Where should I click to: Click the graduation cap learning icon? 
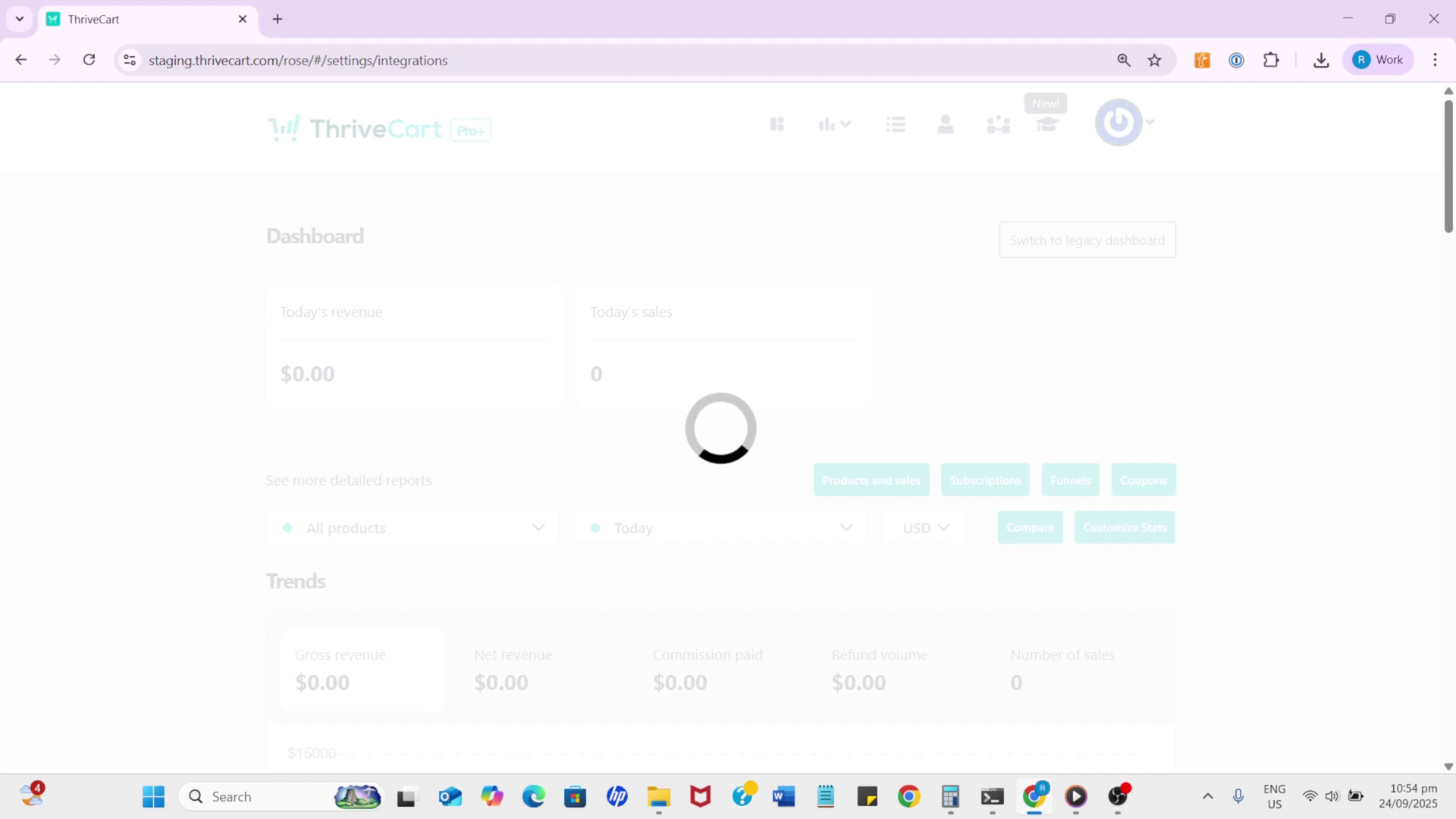(x=1047, y=125)
